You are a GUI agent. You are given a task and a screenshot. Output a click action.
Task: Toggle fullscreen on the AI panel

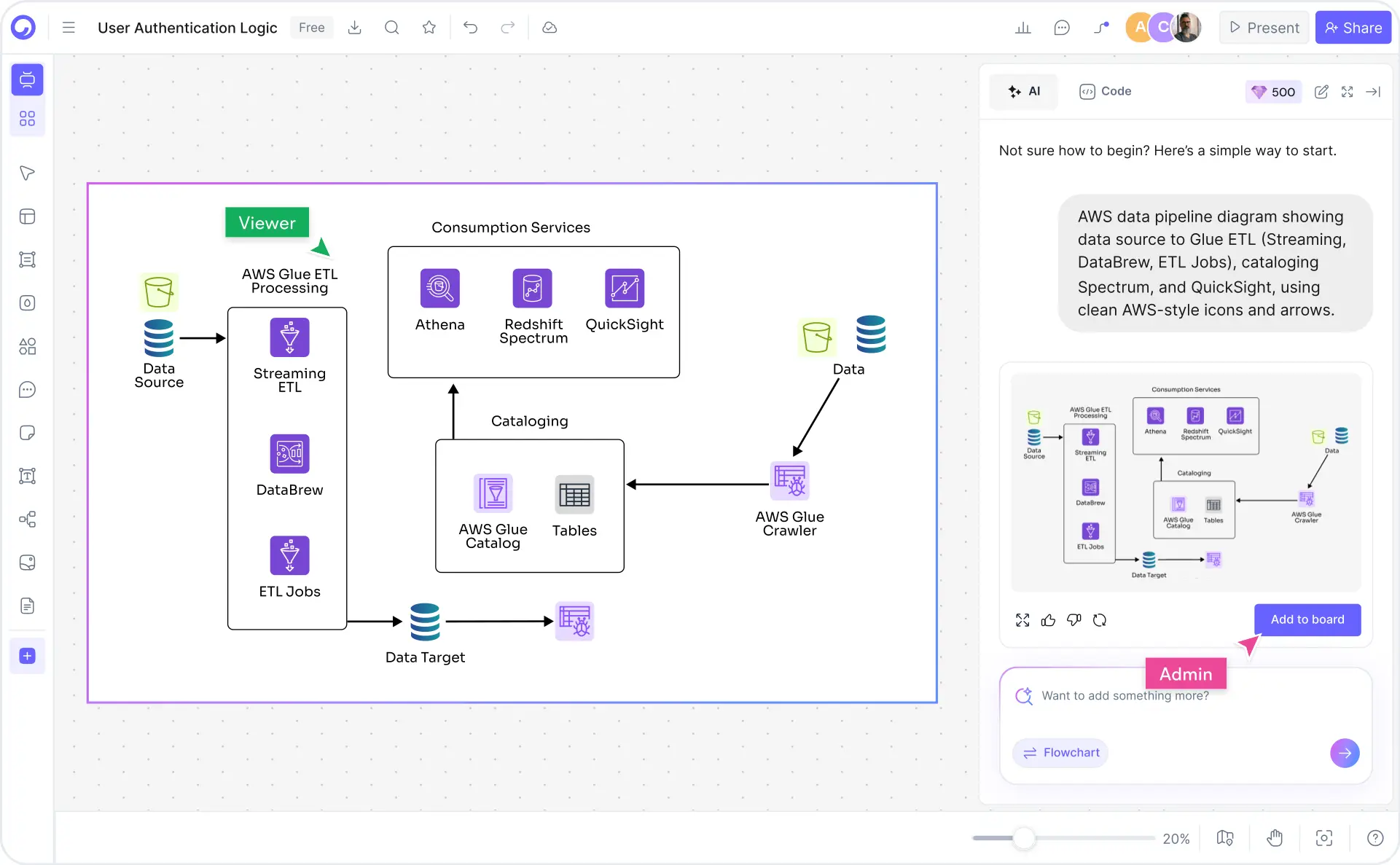pyautogui.click(x=1348, y=92)
